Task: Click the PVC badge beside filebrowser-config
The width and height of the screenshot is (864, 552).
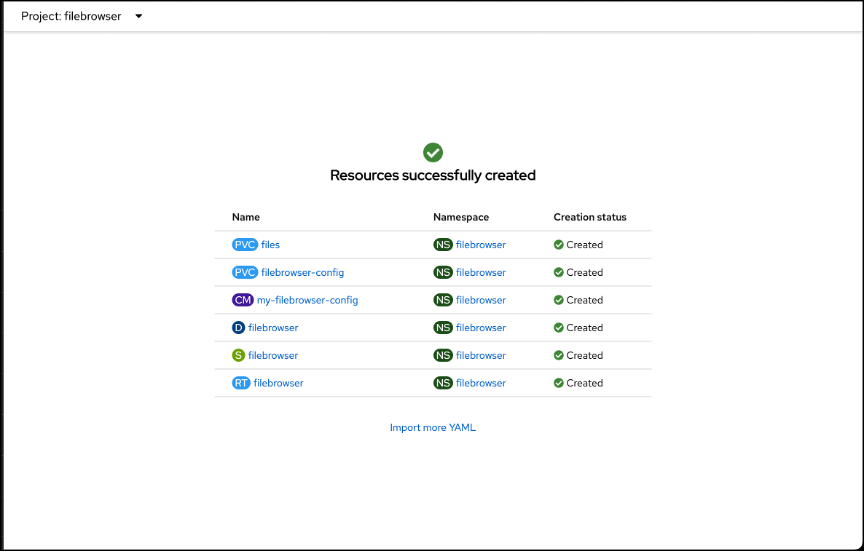Action: pyautogui.click(x=245, y=272)
